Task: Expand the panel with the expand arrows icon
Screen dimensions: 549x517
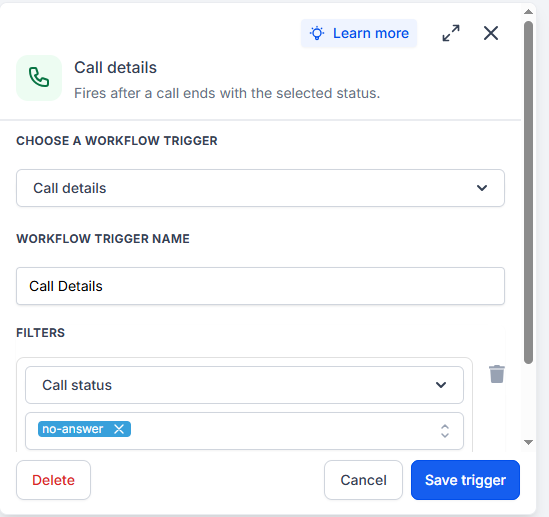Action: [x=451, y=33]
